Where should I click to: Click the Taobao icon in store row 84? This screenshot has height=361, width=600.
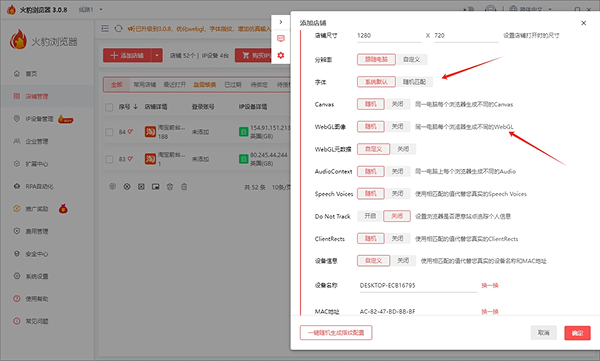(150, 132)
